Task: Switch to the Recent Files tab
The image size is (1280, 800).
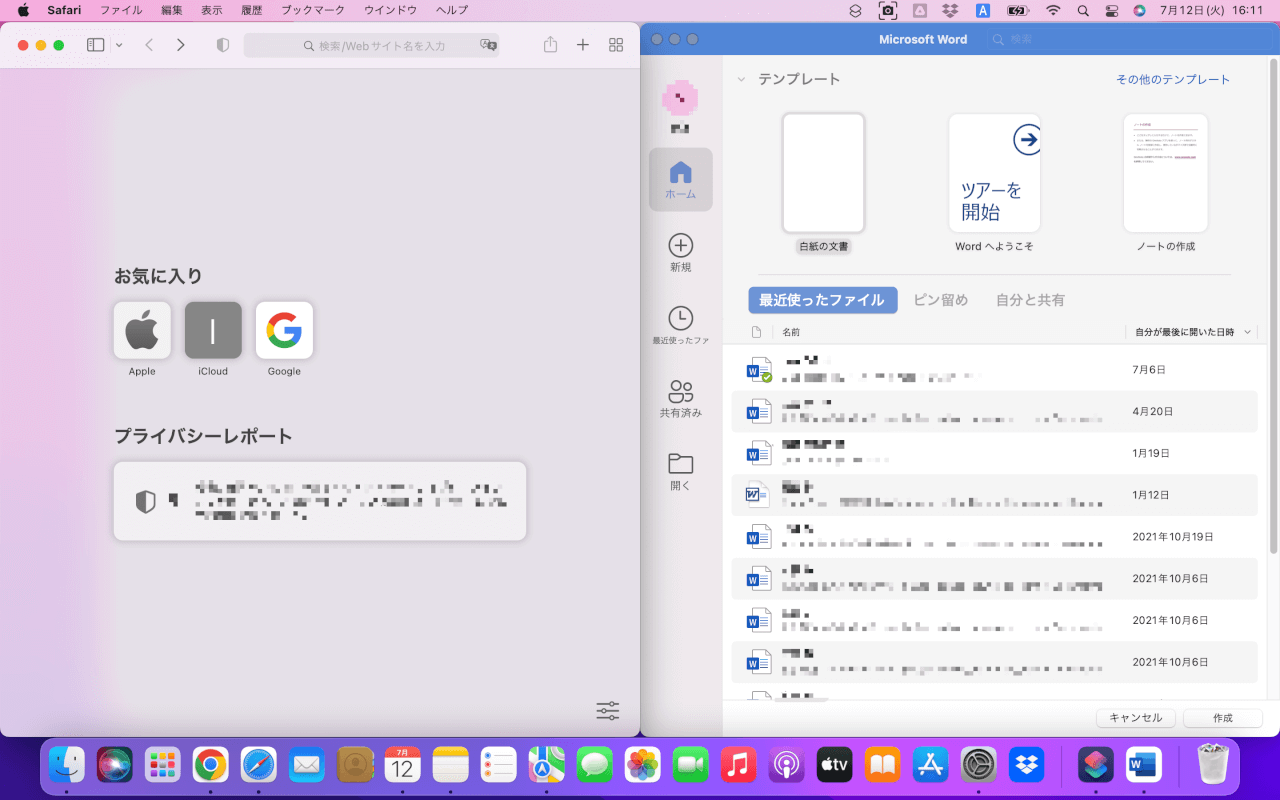Action: click(x=822, y=300)
